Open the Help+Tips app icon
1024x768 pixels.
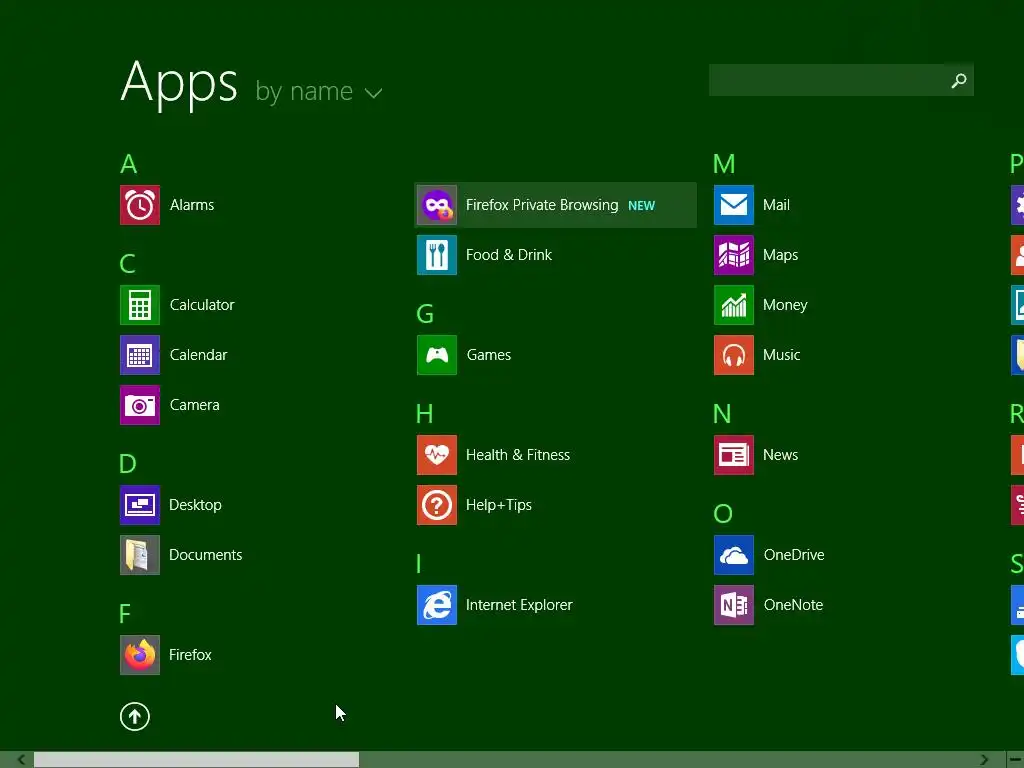437,505
